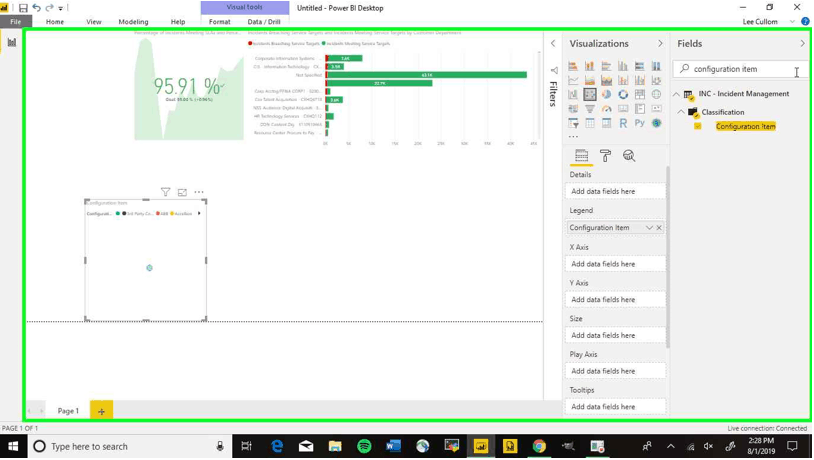Advance the scatter chart legend arrow
This screenshot has width=814, height=460.
coord(199,213)
